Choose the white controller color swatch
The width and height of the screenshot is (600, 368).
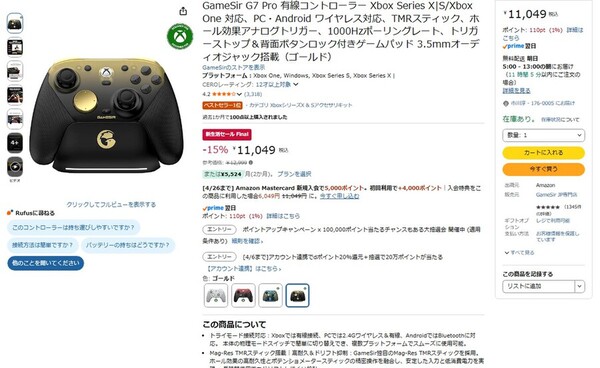[216, 295]
